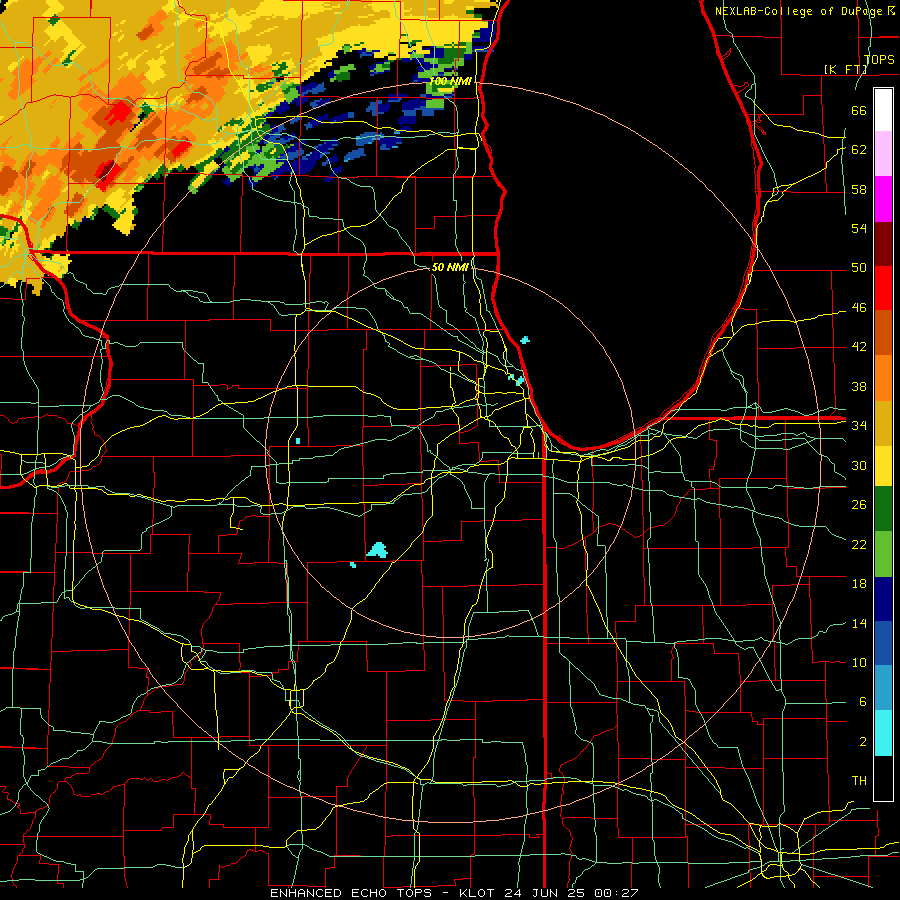Image resolution: width=900 pixels, height=900 pixels.
Task: Click the 14 legend scale value
Action: point(859,623)
